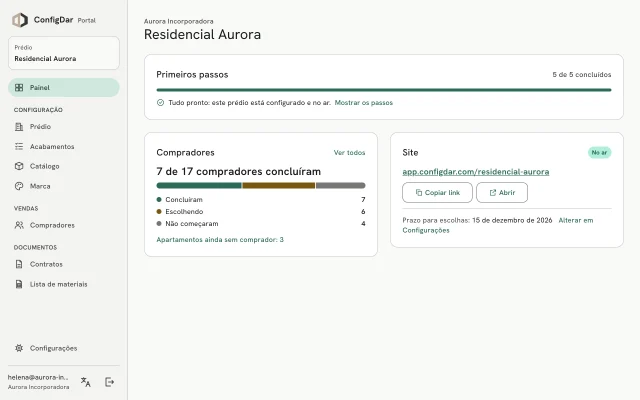Screen dimensions: 640x400
Task: Open Configurações in the sidebar
Action: (x=64, y=348)
